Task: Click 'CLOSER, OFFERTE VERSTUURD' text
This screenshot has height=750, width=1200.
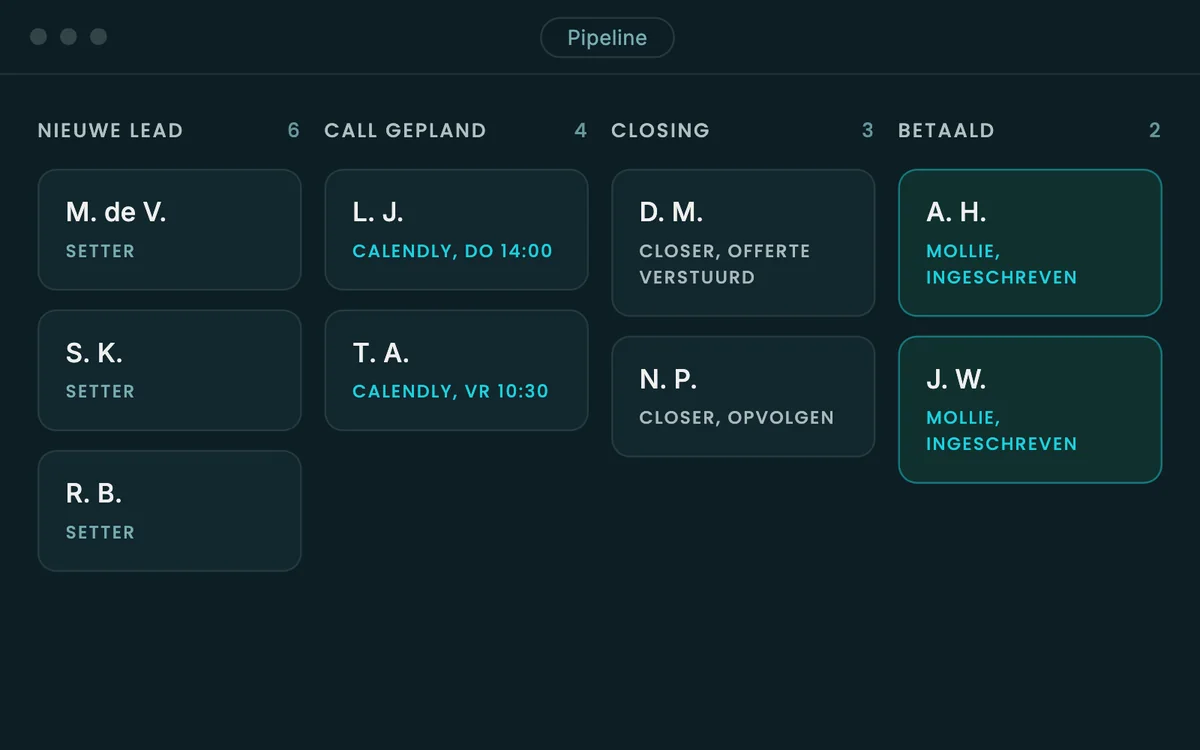Action: pos(725,264)
